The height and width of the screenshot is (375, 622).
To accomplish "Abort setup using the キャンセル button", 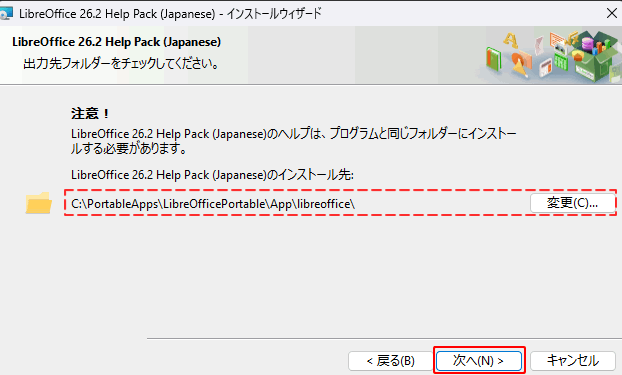I will pyautogui.click(x=572, y=361).
